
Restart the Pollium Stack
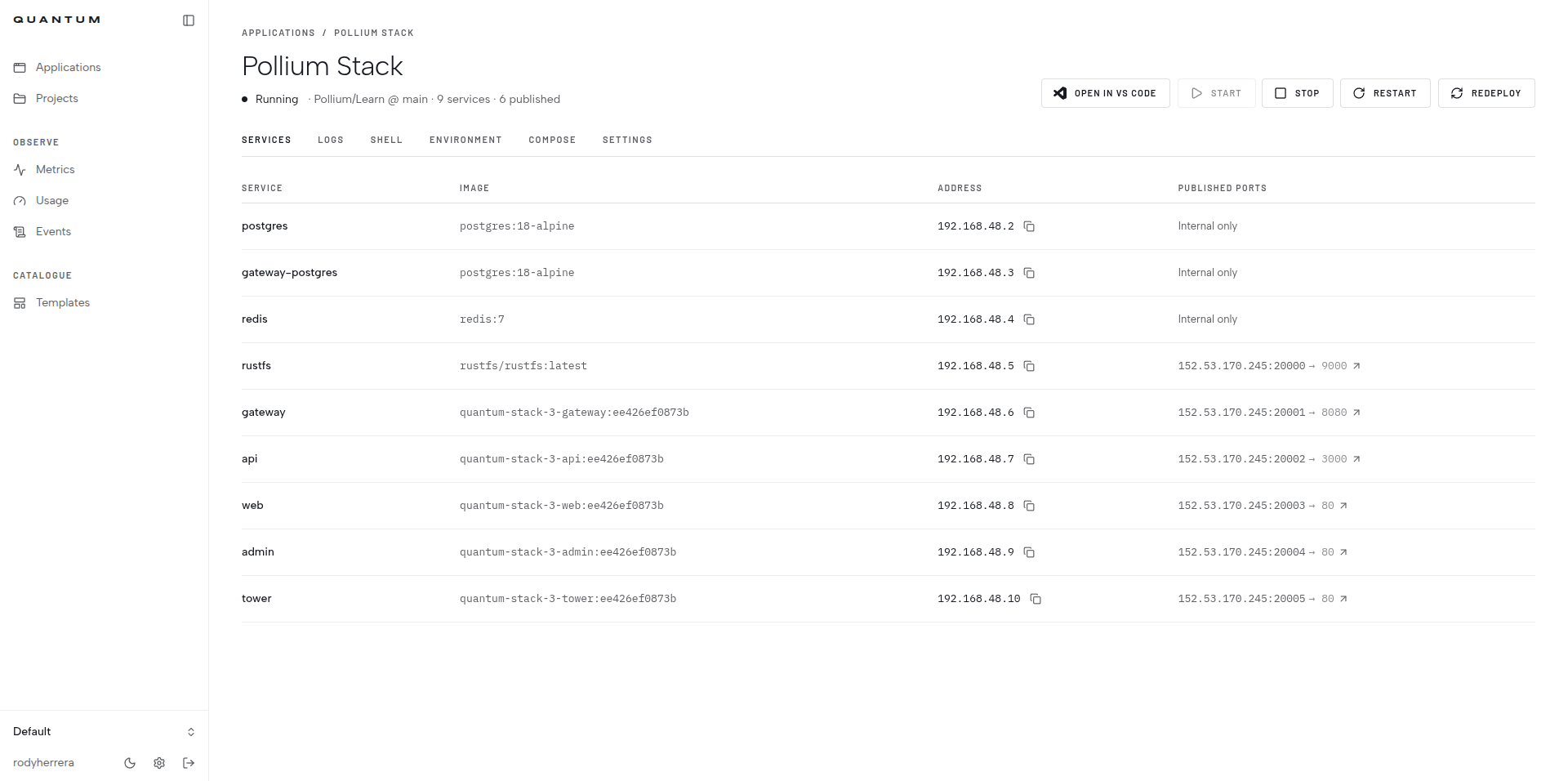(x=1385, y=93)
